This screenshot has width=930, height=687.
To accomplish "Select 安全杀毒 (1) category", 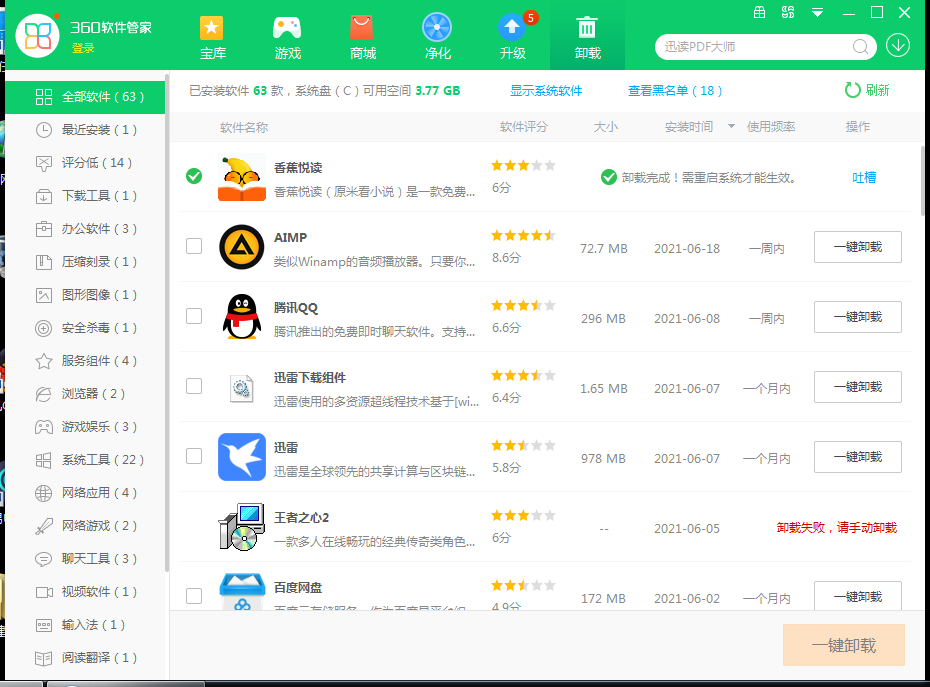I will (85, 327).
